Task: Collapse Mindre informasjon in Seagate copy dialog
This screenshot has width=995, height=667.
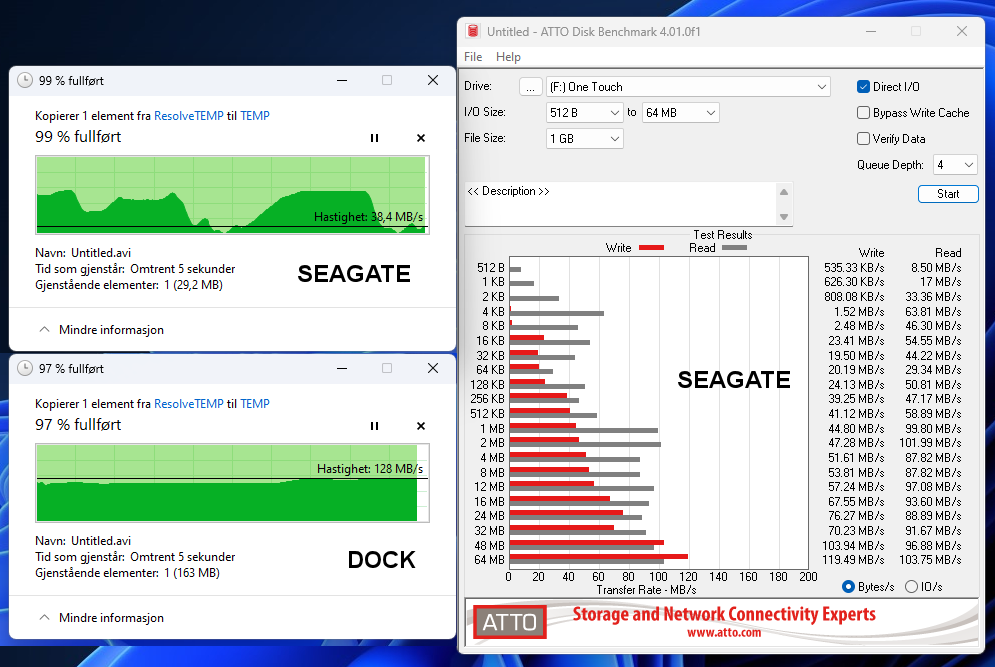Action: coord(102,329)
